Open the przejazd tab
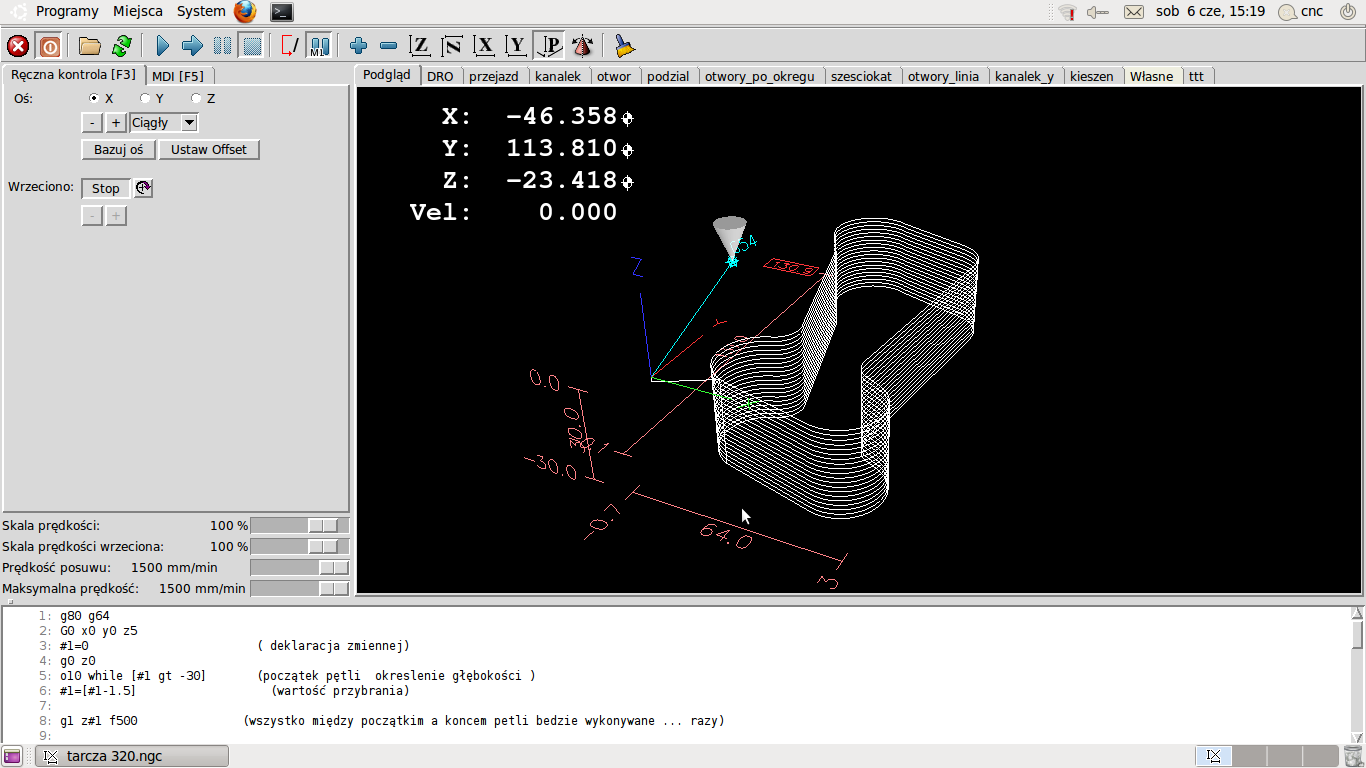The width and height of the screenshot is (1366, 768). [494, 76]
